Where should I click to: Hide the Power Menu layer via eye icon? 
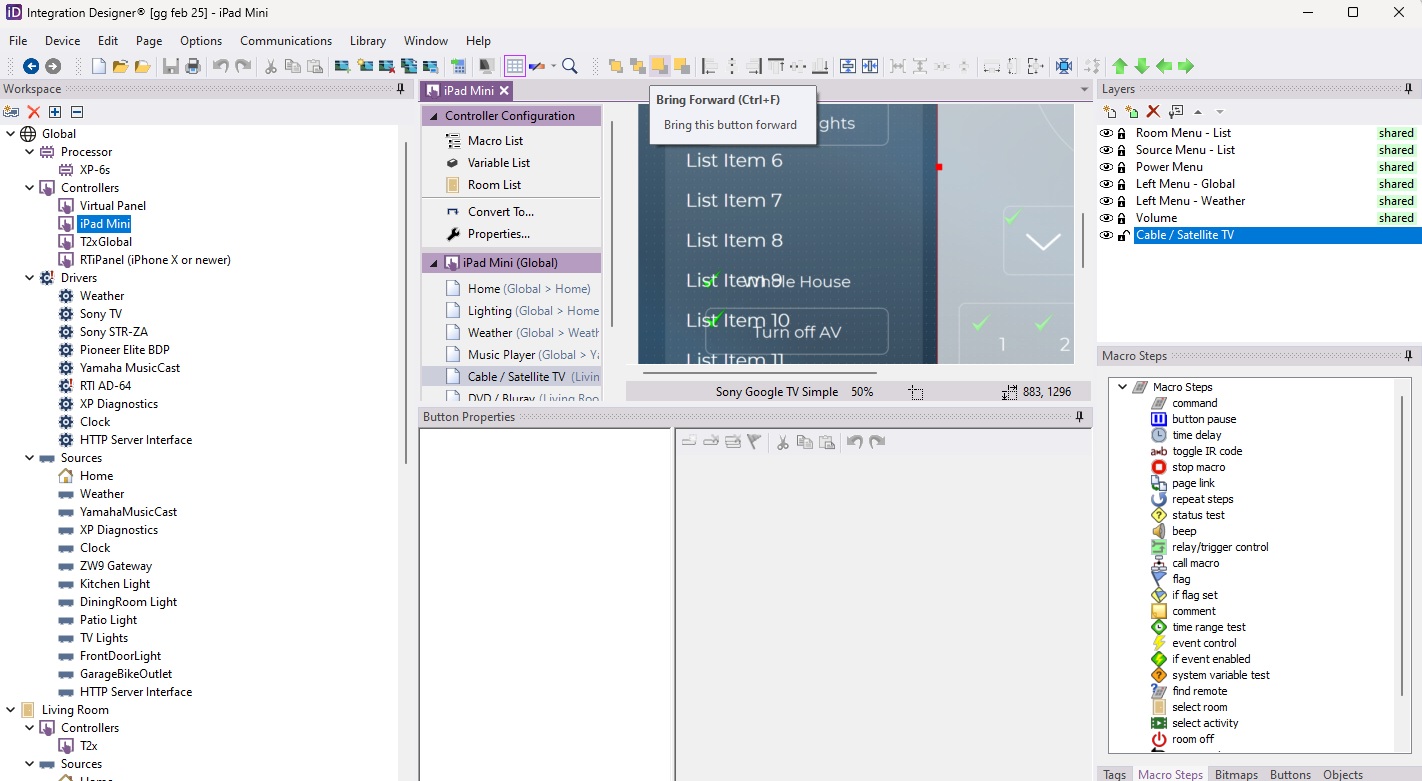click(1106, 167)
